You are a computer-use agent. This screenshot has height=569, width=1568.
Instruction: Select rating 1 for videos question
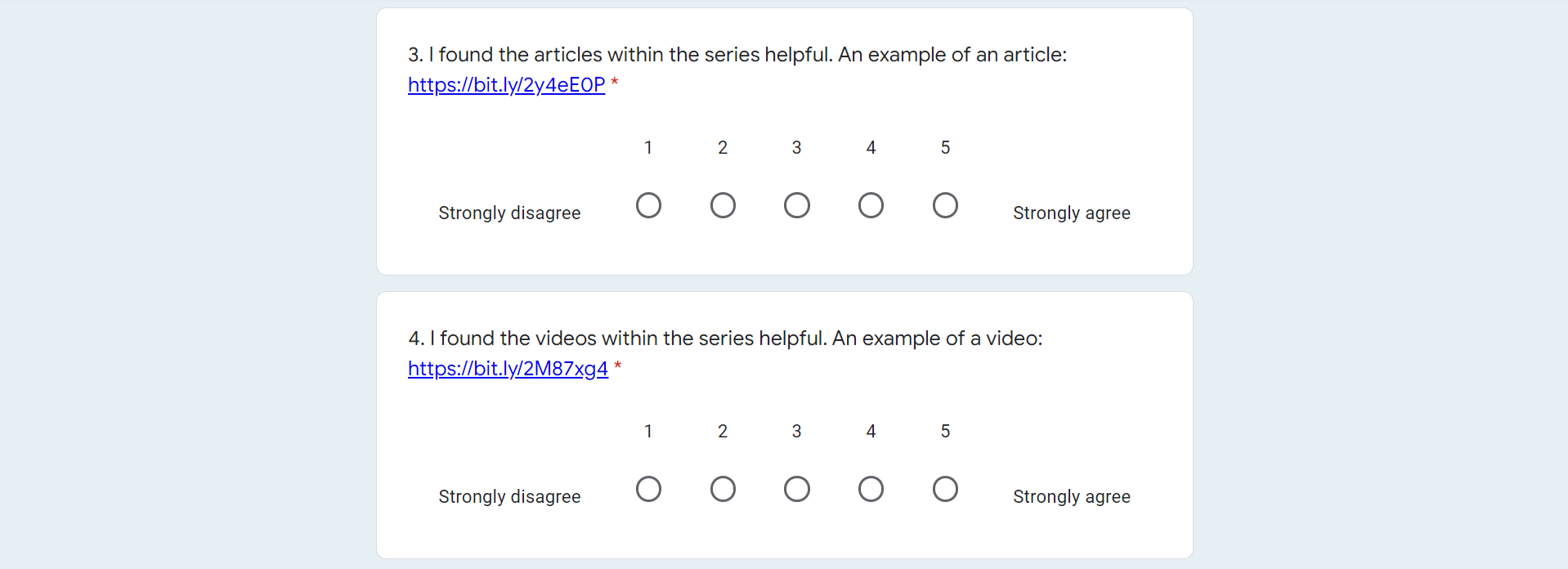(648, 489)
